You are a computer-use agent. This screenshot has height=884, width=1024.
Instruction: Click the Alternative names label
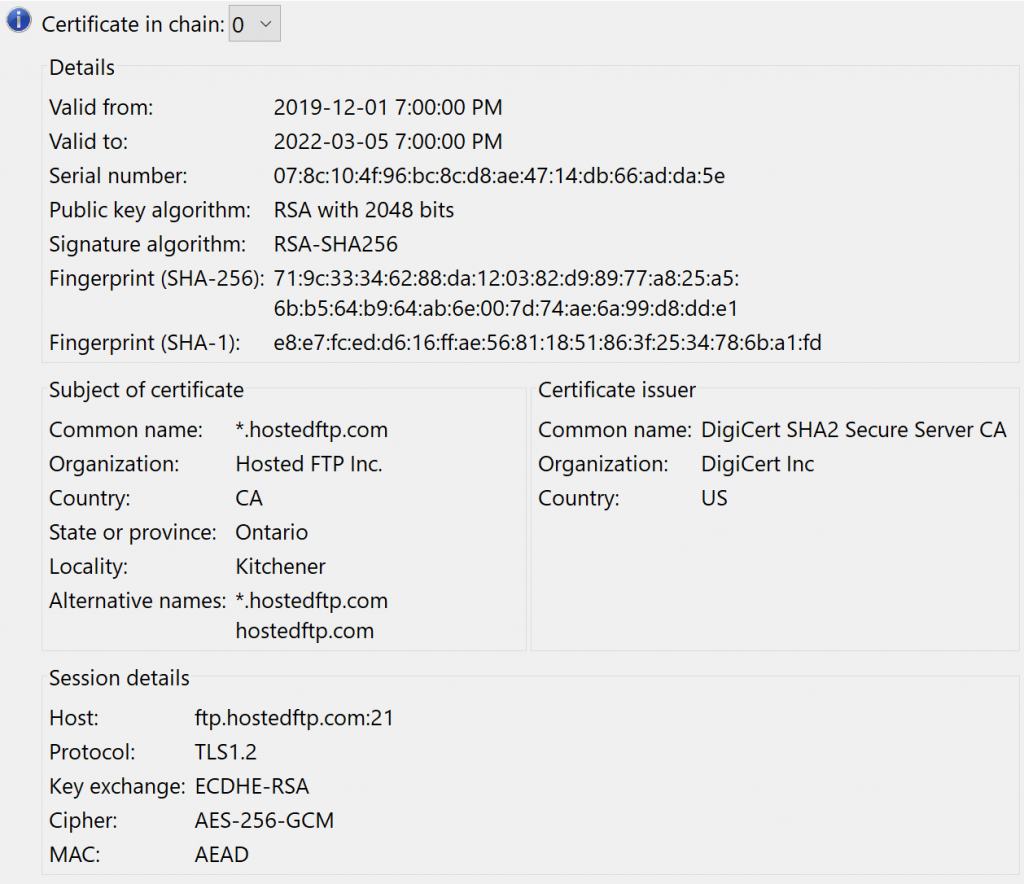click(x=137, y=601)
